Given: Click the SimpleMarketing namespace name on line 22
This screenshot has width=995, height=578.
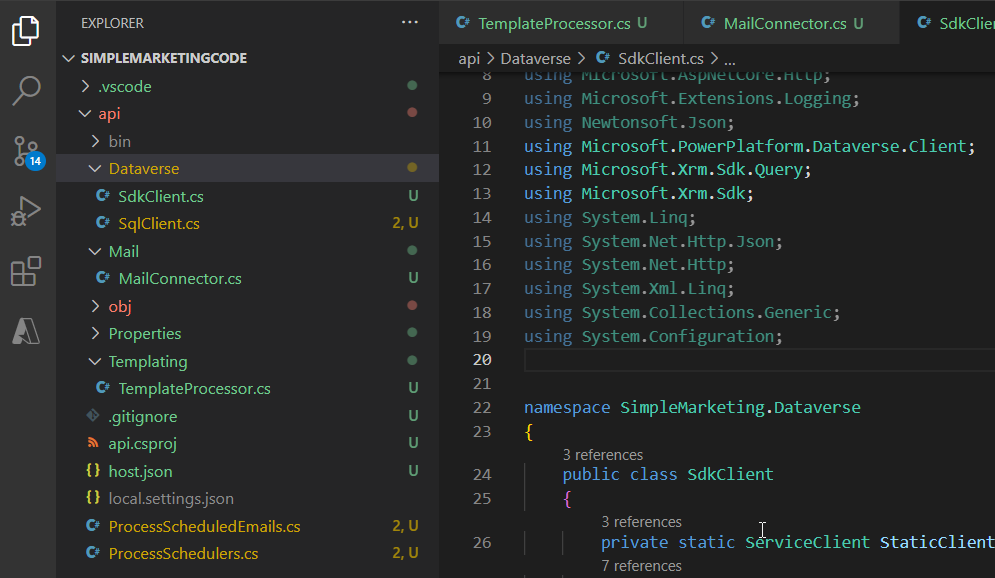Looking at the screenshot, I should coord(692,407).
